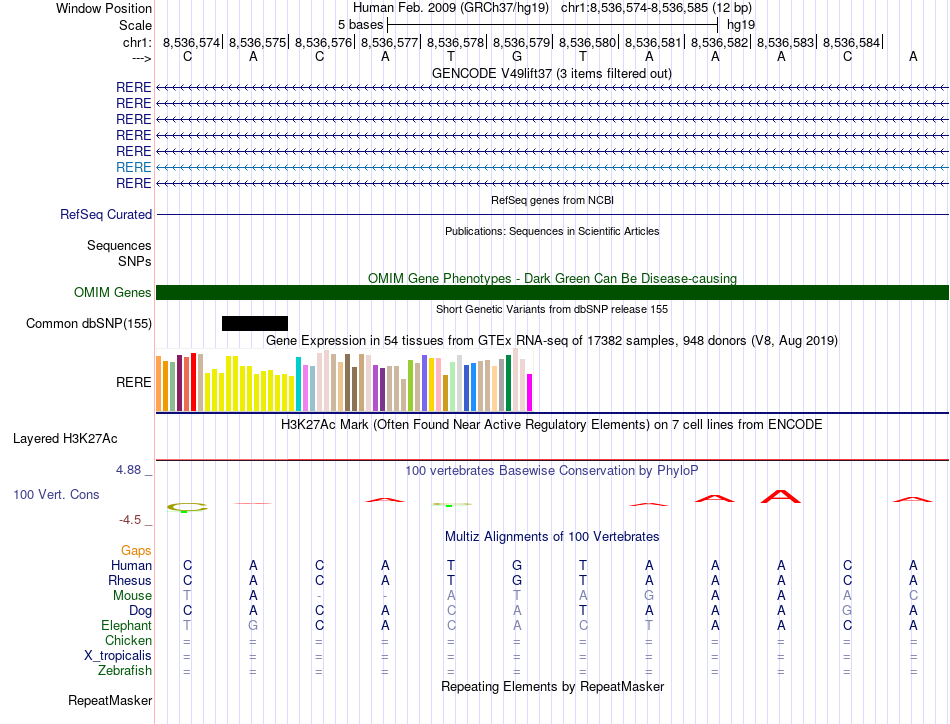Click the G base in the sequence row
This screenshot has width=950, height=724.
(x=517, y=56)
